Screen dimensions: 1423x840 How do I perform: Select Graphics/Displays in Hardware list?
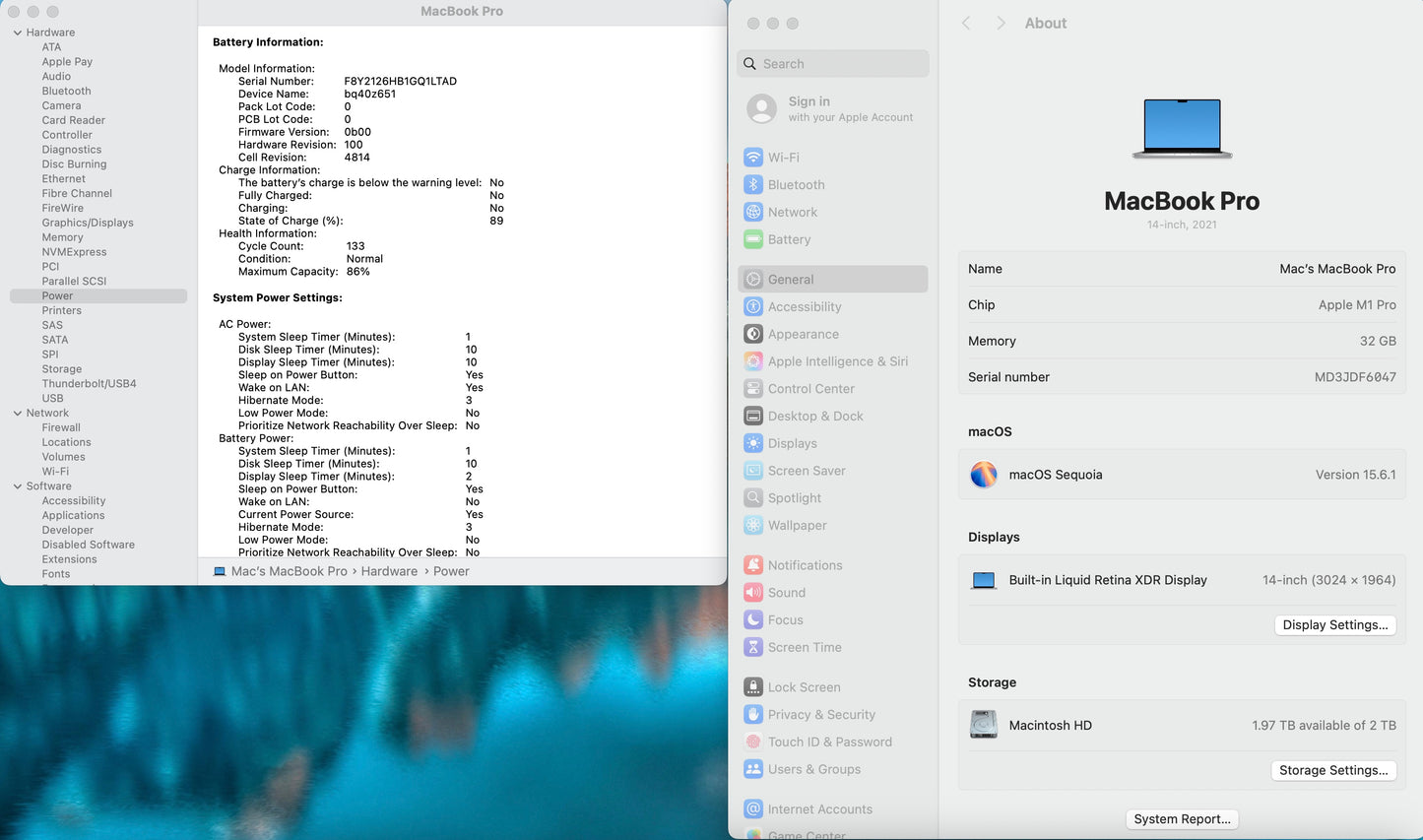click(88, 223)
